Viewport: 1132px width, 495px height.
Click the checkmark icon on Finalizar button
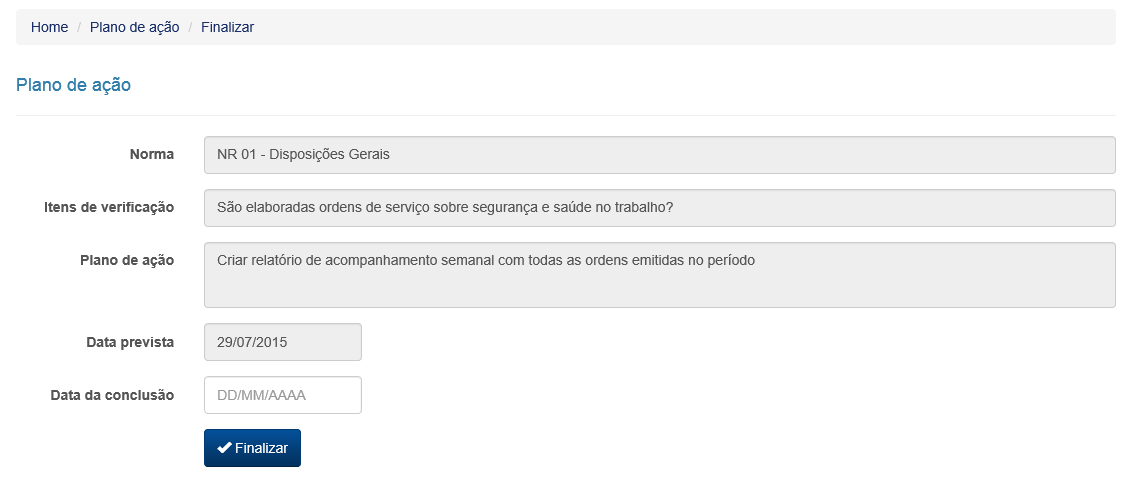[224, 448]
